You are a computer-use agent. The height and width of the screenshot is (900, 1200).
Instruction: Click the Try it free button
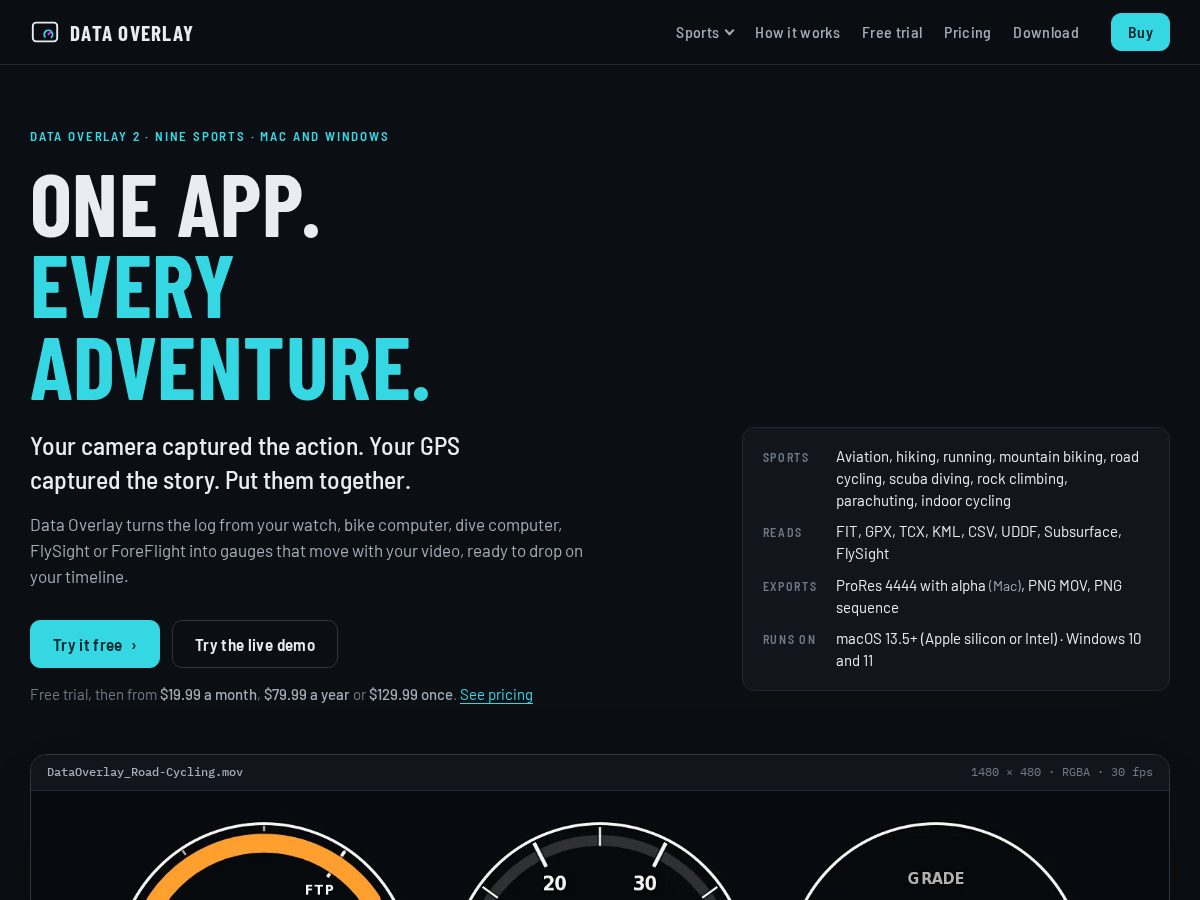coord(95,644)
